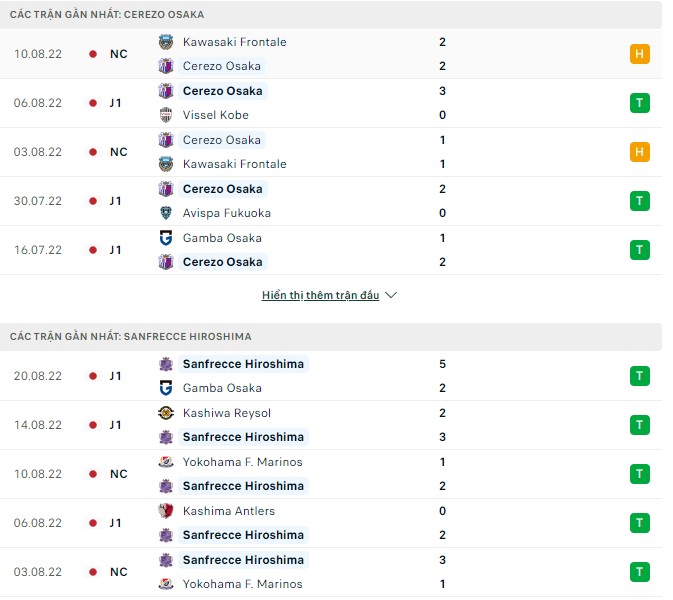The height and width of the screenshot is (600, 673).
Task: Expand chevron beside Hiển thị thêm trận đấu
Action: pyautogui.click(x=391, y=296)
